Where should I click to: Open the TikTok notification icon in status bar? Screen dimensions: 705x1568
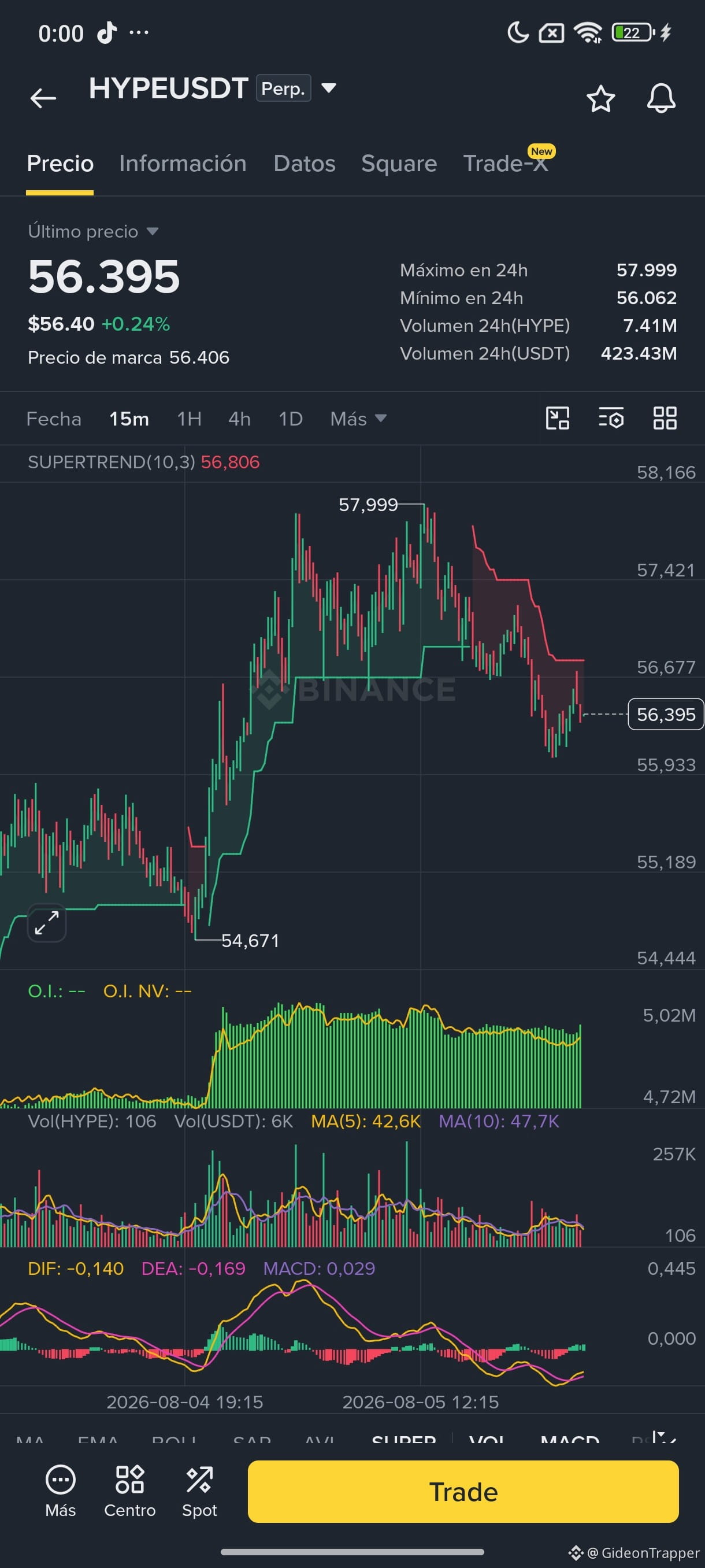[107, 33]
